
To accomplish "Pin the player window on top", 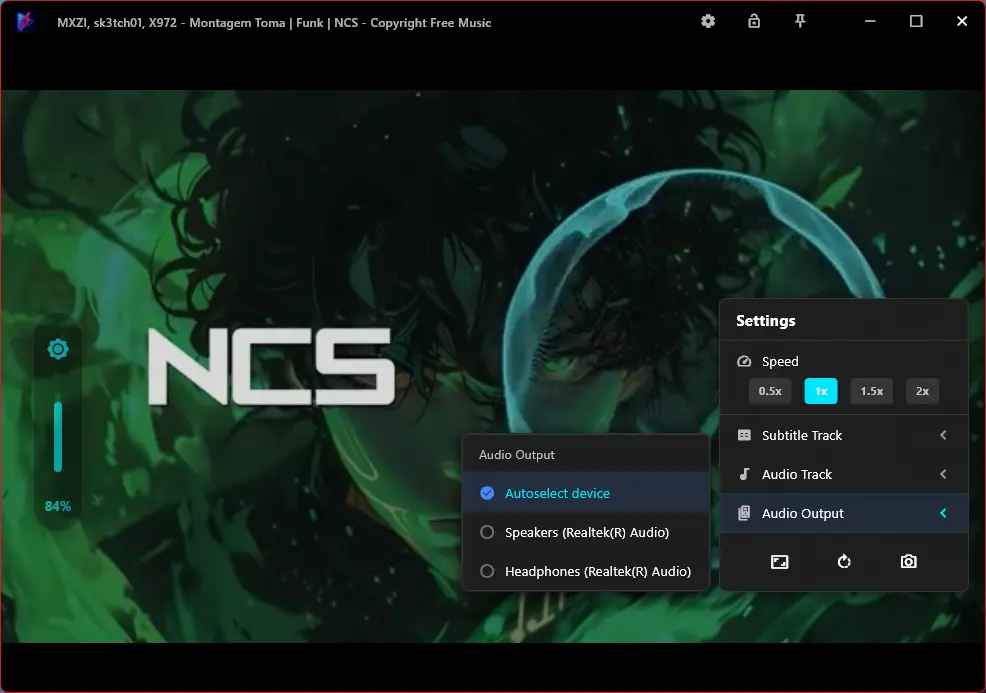I will [800, 21].
